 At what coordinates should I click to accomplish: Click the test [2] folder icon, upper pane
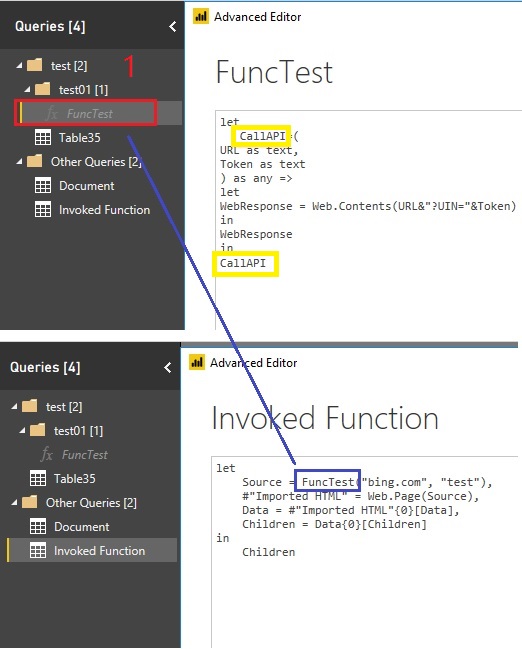point(35,65)
